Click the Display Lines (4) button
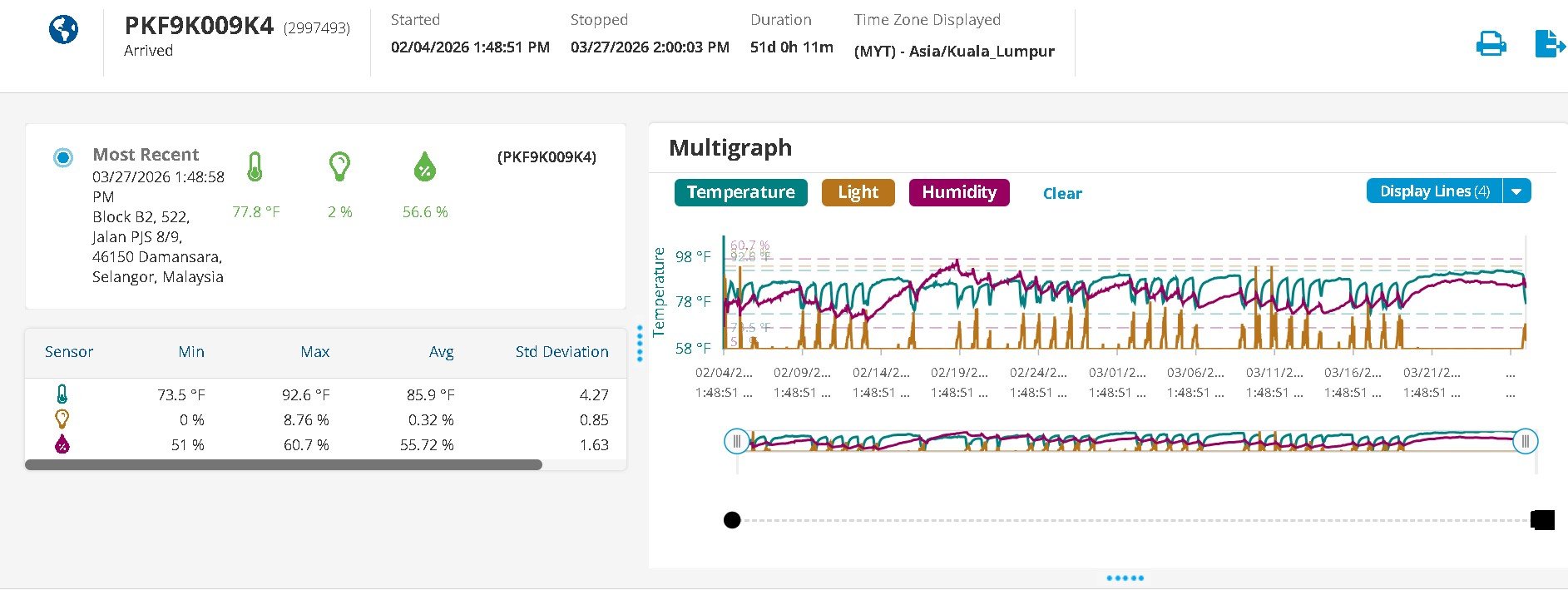 click(1434, 191)
